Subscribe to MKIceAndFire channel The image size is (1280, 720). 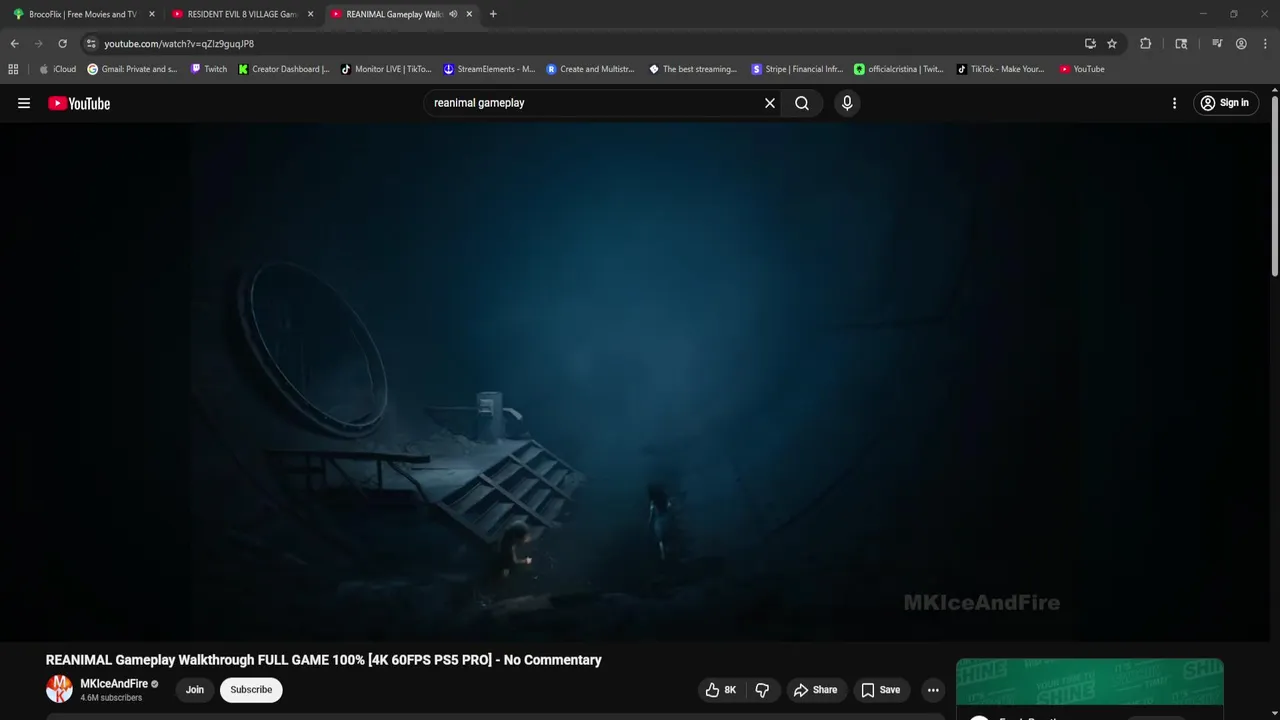pos(251,690)
